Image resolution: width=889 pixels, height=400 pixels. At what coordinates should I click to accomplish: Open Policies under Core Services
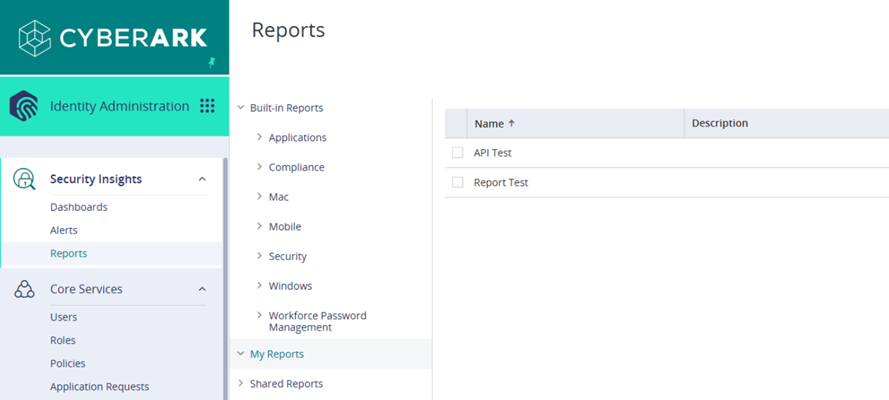67,363
